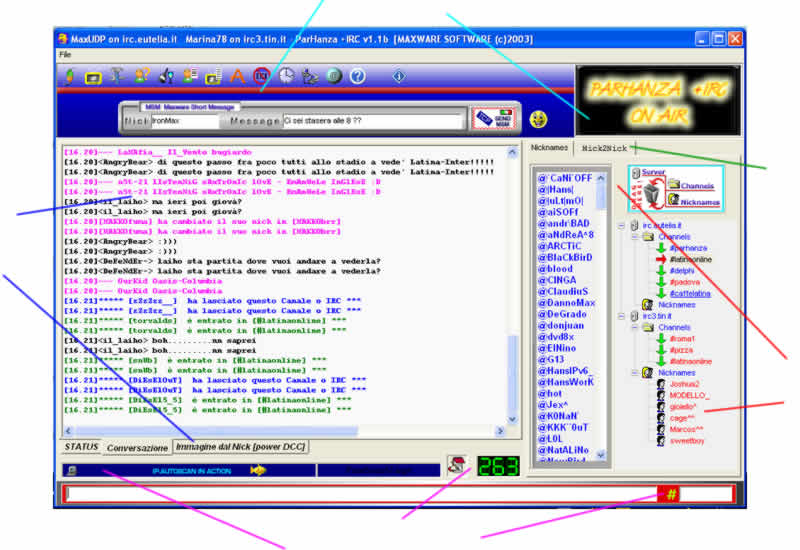Select #parhanza channel in the tree
The height and width of the screenshot is (550, 800).
(x=688, y=248)
